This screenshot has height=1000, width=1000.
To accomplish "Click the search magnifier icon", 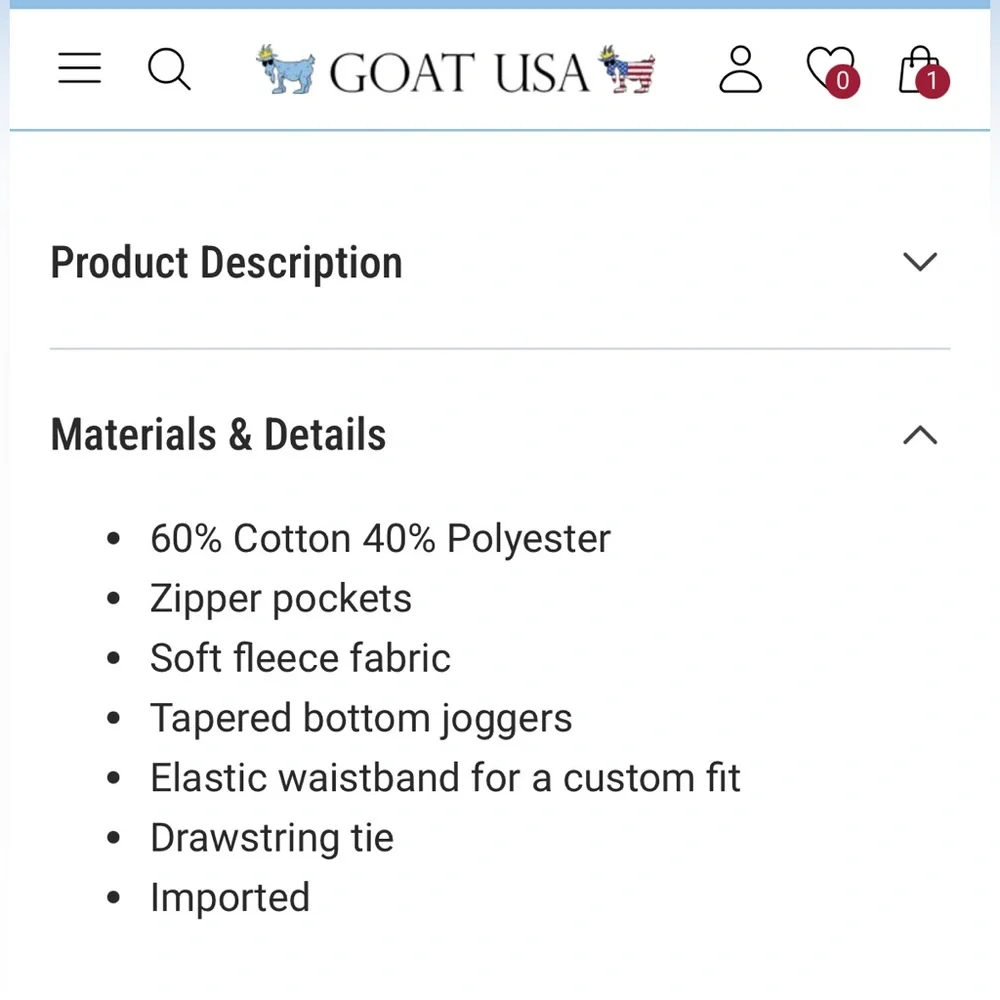I will click(169, 70).
